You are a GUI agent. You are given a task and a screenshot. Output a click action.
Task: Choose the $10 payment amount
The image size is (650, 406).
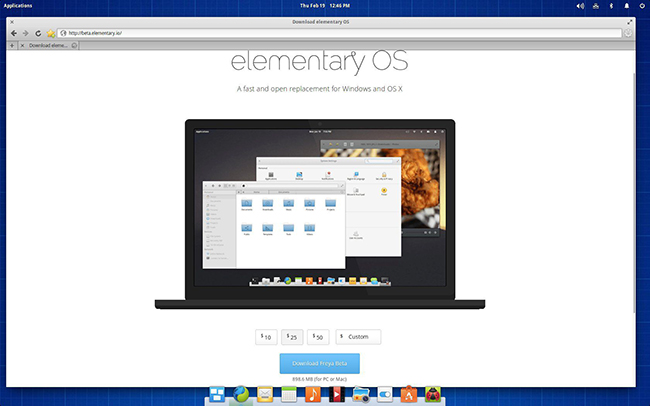266,337
